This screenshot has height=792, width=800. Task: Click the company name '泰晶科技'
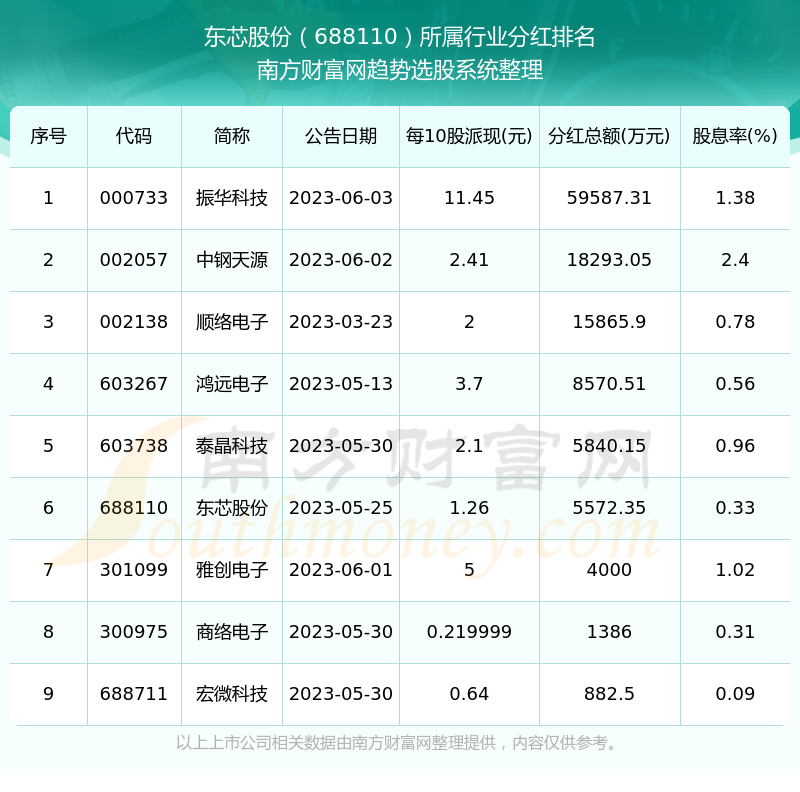pos(232,446)
